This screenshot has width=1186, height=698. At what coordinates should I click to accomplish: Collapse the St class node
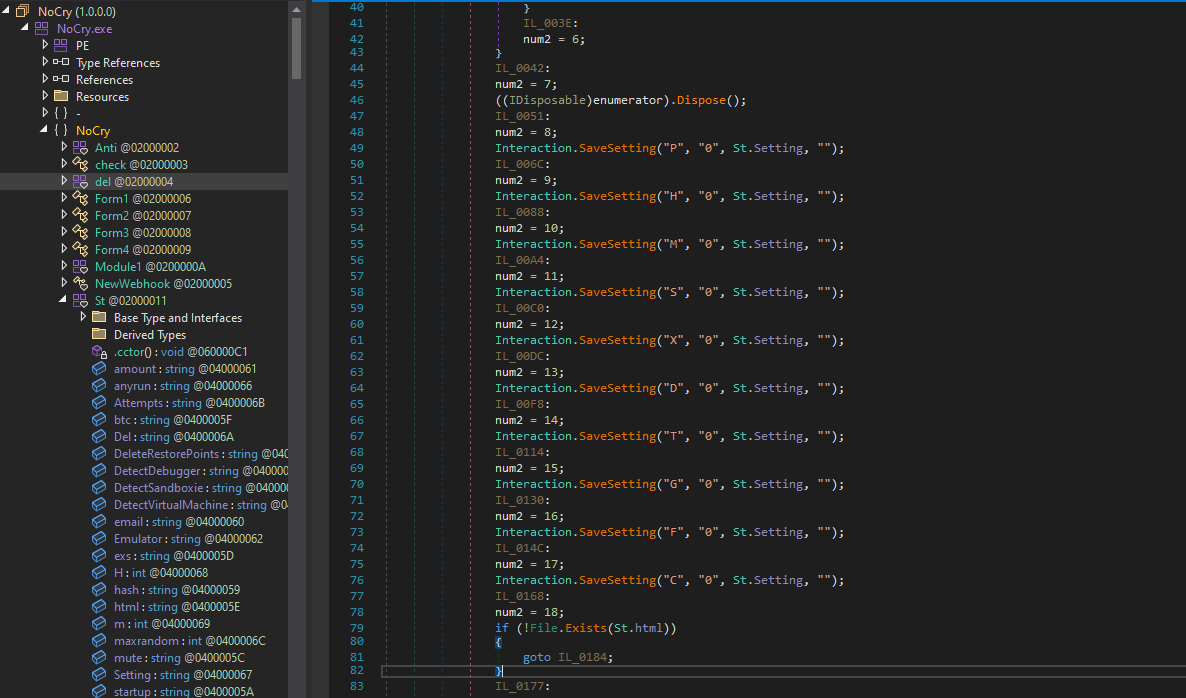tap(64, 300)
